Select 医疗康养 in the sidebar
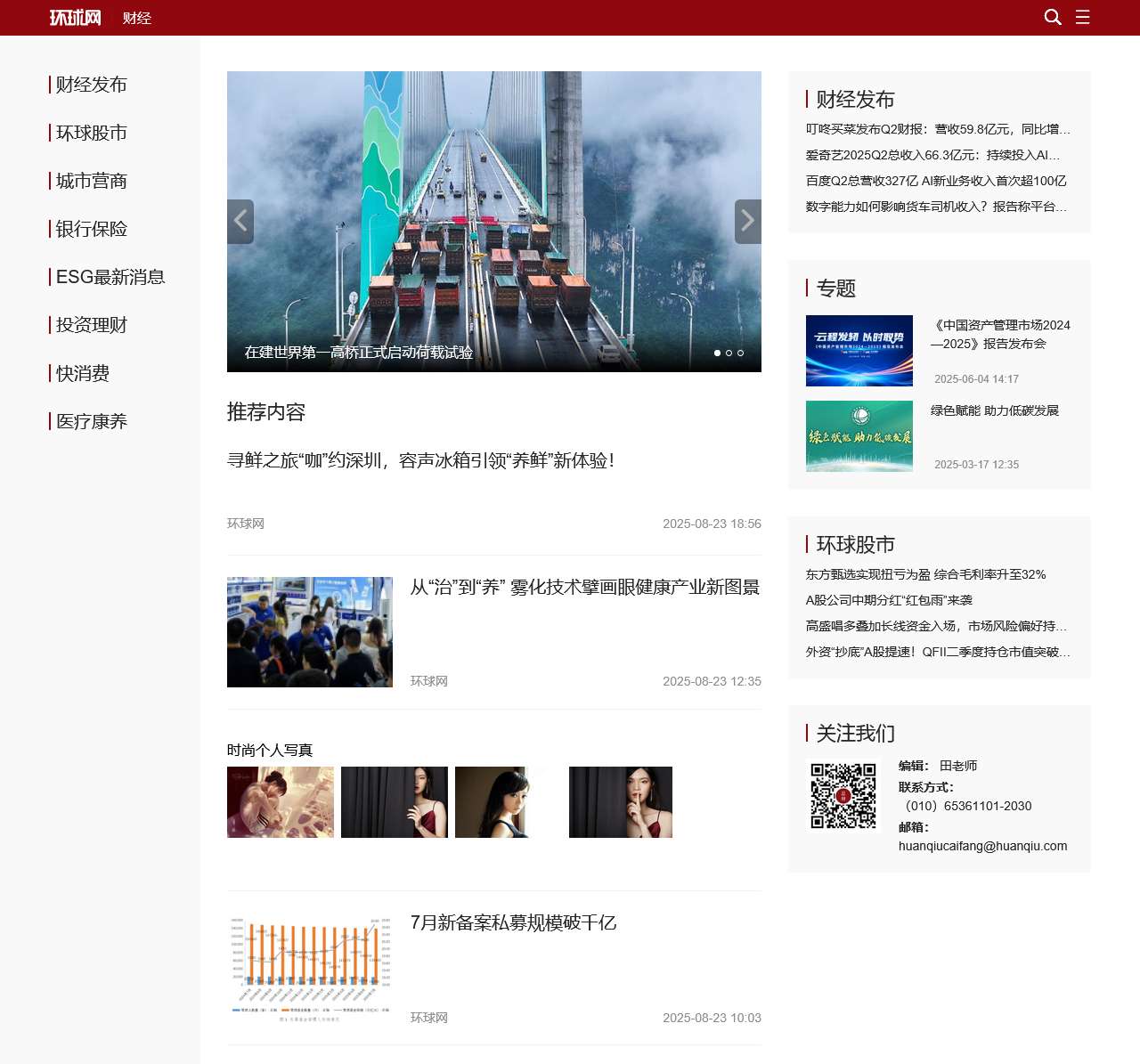 coord(88,420)
